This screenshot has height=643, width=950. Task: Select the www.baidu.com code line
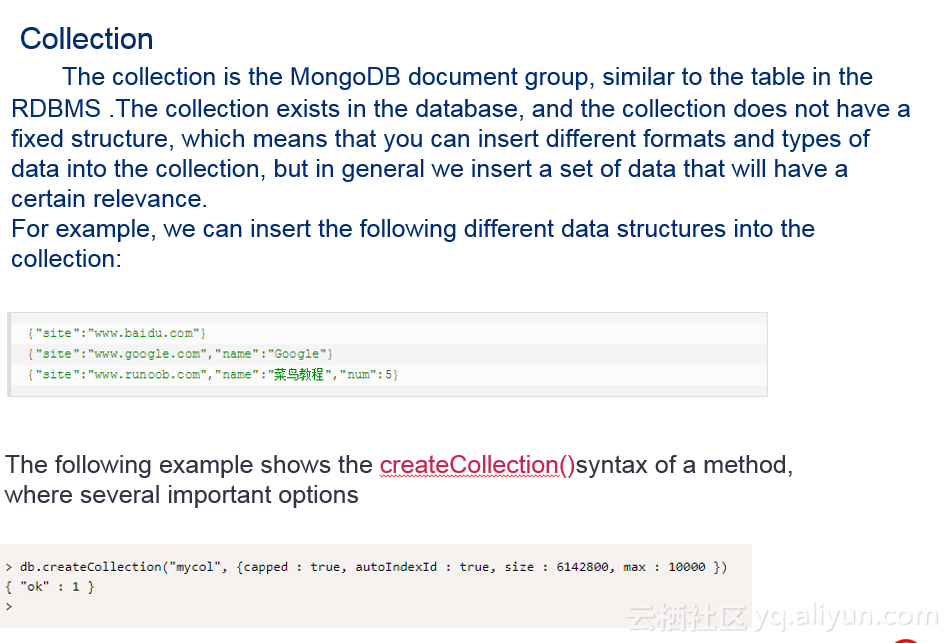(x=117, y=333)
